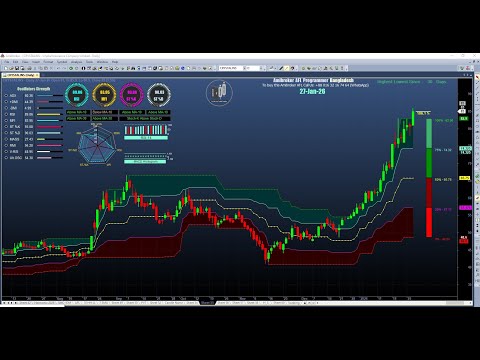Click the ADX circle in Oscillators Strength
The image size is (480, 360).
point(6,96)
